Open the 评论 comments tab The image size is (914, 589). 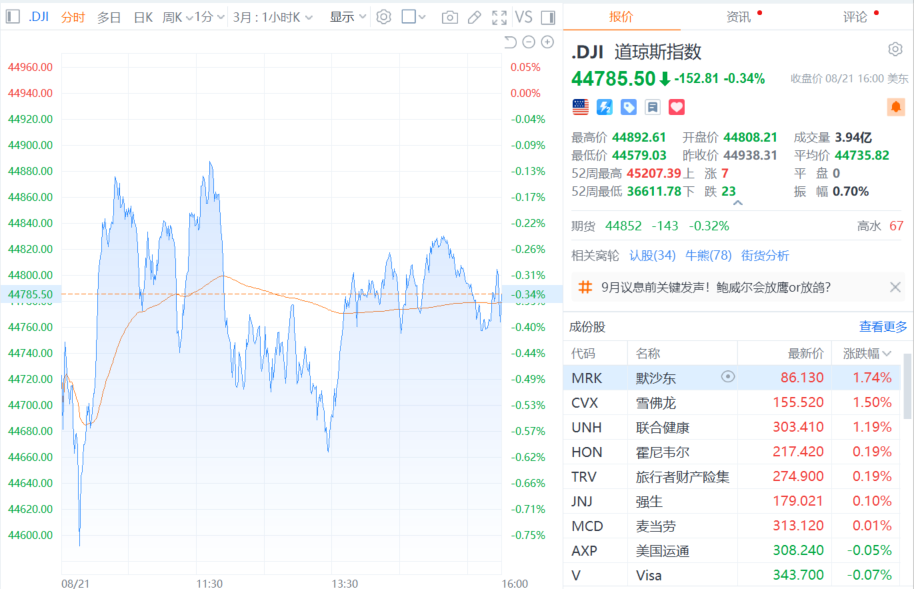(x=855, y=17)
